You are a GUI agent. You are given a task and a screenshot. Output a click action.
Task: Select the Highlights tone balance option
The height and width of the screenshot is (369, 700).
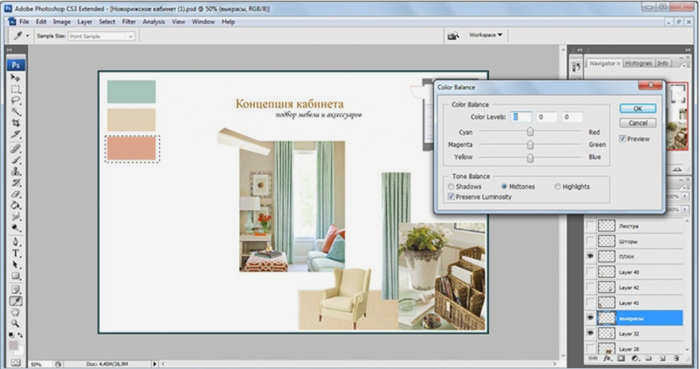tap(557, 187)
